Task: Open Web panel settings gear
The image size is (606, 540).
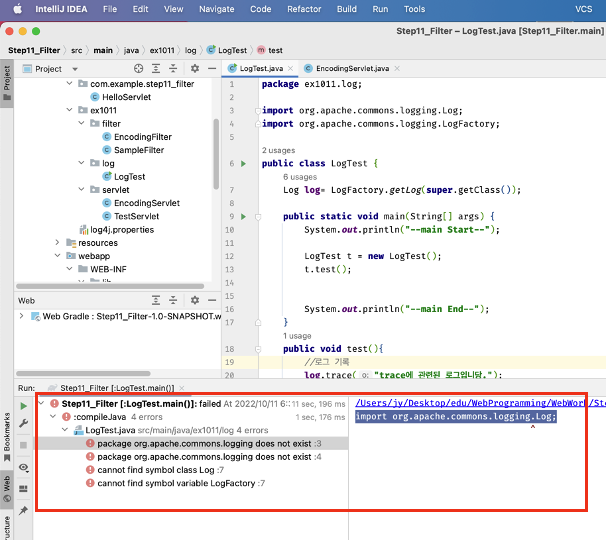Action: click(195, 300)
